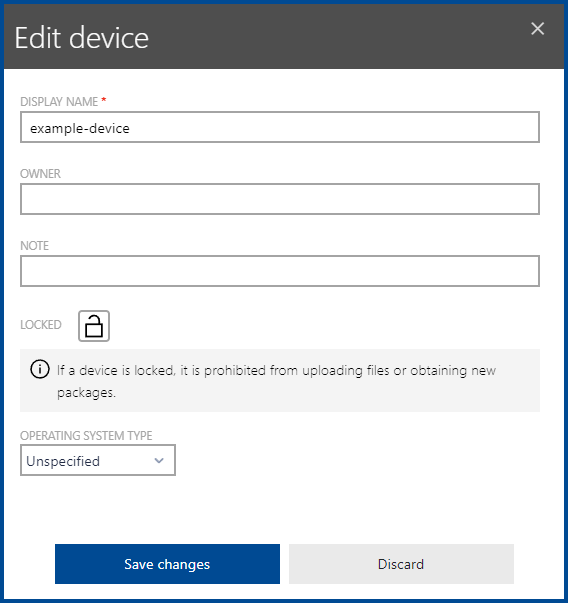
Task: Click the word 'packages.' in the notice
Action: pos(86,393)
